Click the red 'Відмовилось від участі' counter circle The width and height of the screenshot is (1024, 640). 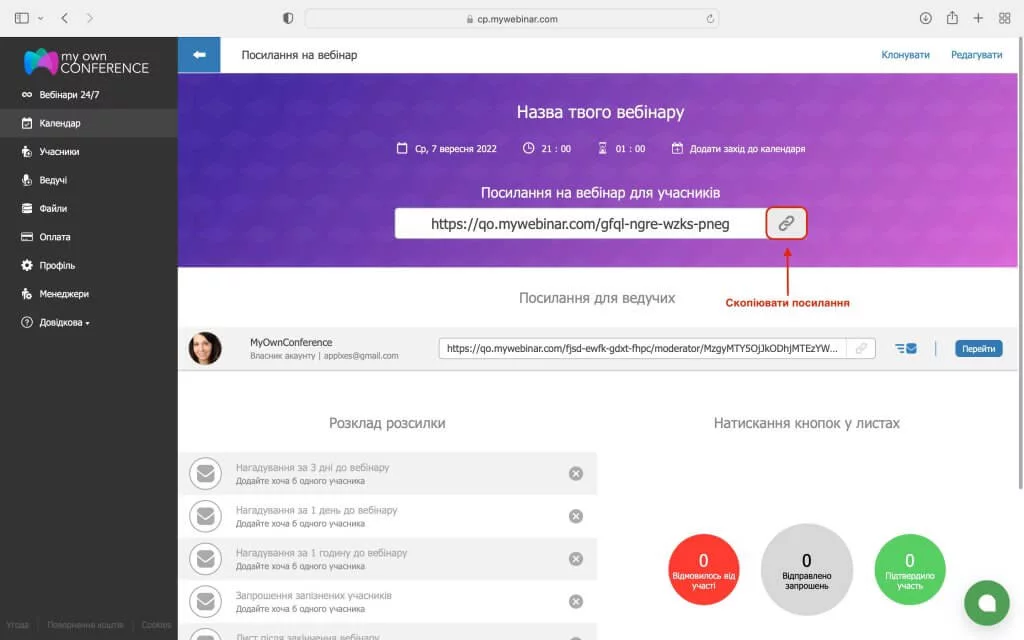(x=704, y=567)
